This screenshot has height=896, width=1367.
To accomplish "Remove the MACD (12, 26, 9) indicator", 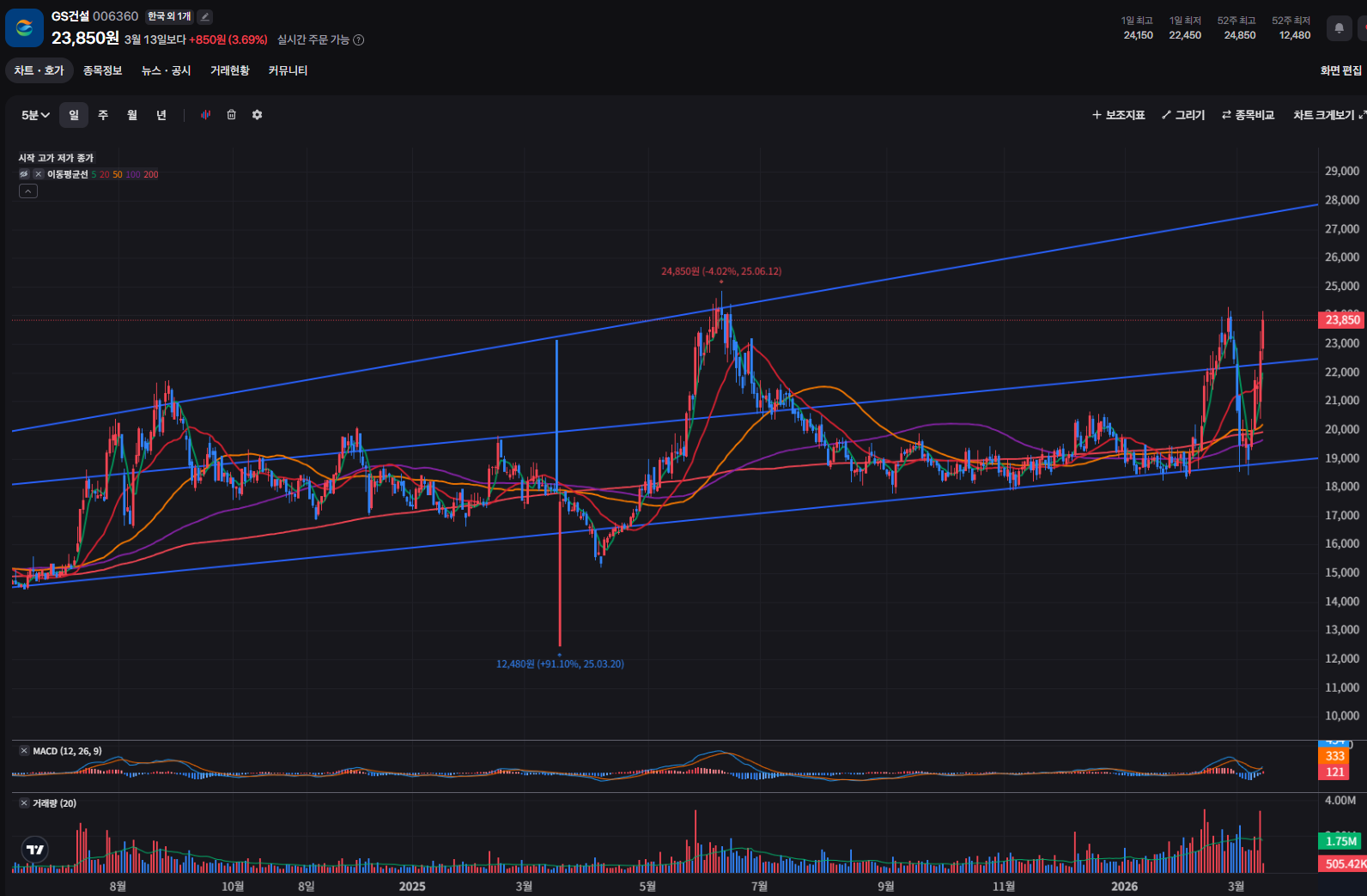I will (24, 751).
